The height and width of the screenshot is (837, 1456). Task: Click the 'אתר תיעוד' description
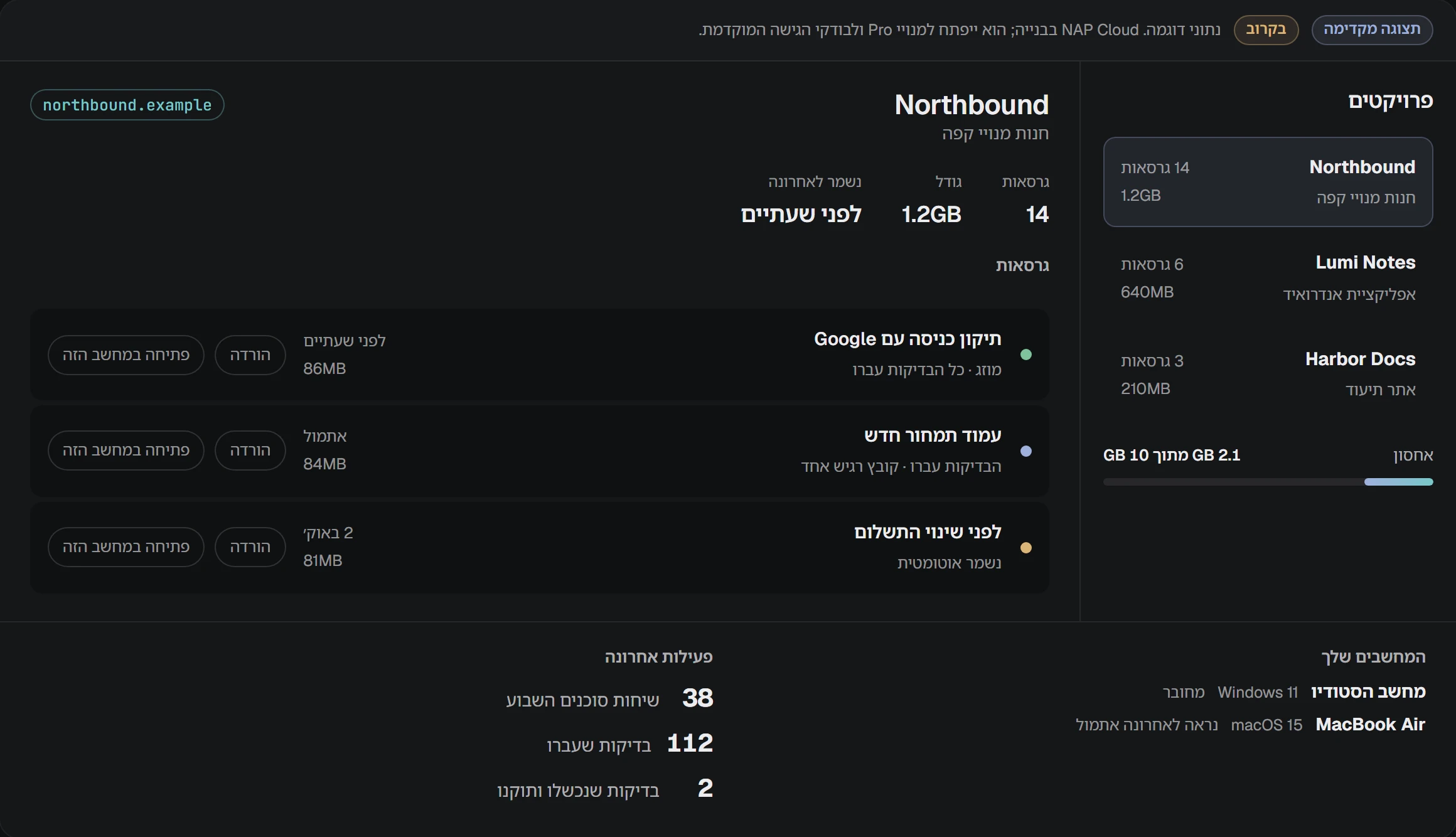point(1381,390)
